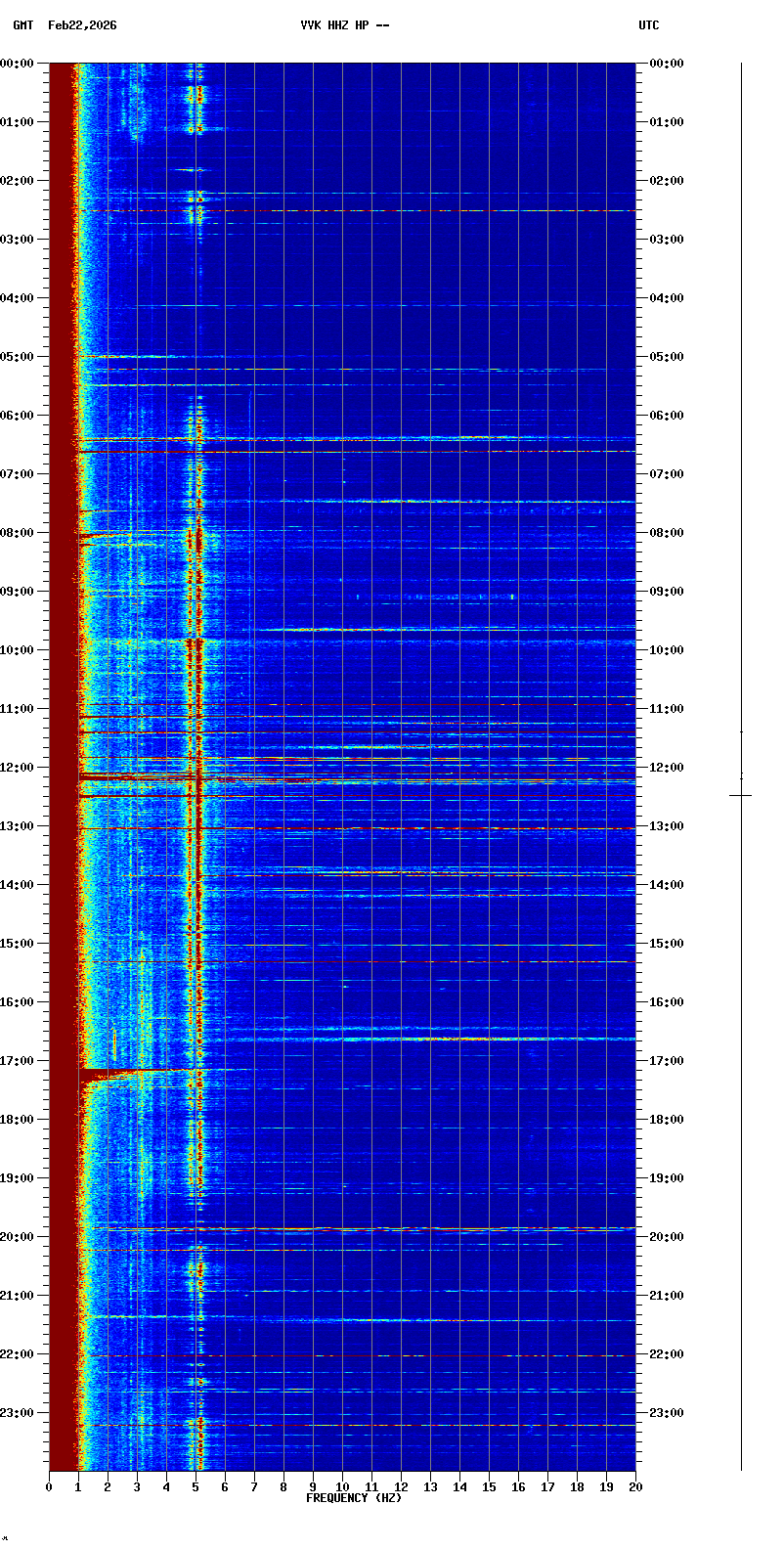Click the 5 Hz frequency axis label

point(196,1487)
